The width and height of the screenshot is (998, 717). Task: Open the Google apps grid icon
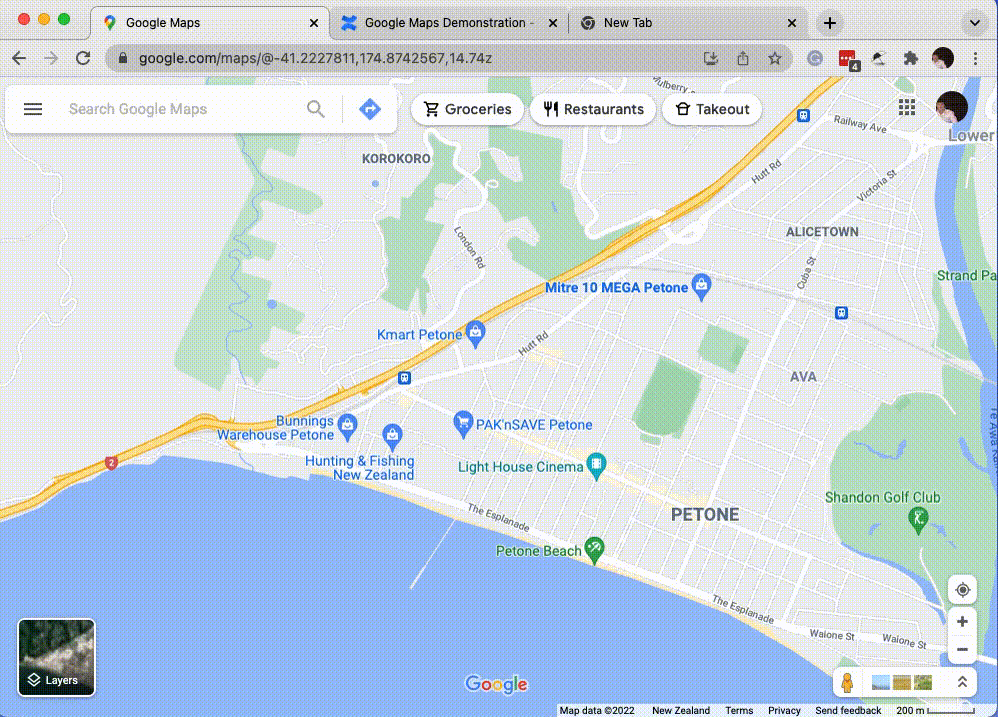tap(907, 107)
